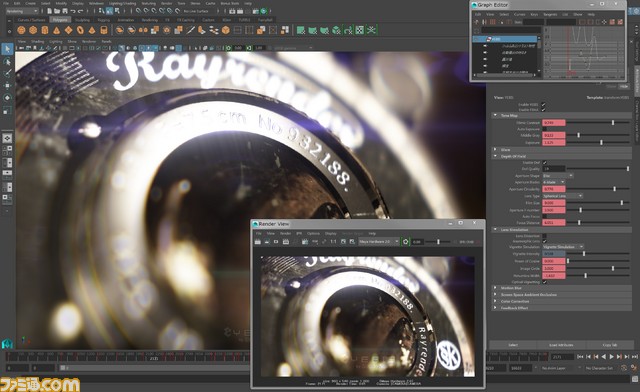640x392 pixels.
Task: Click the save scene icon
Action: [x=64, y=11]
